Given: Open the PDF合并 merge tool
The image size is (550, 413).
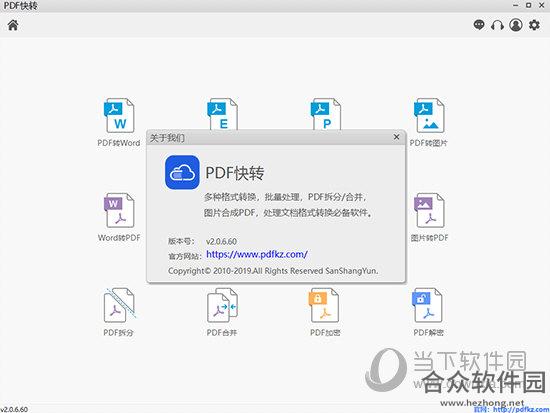Looking at the screenshot, I should 222,305.
